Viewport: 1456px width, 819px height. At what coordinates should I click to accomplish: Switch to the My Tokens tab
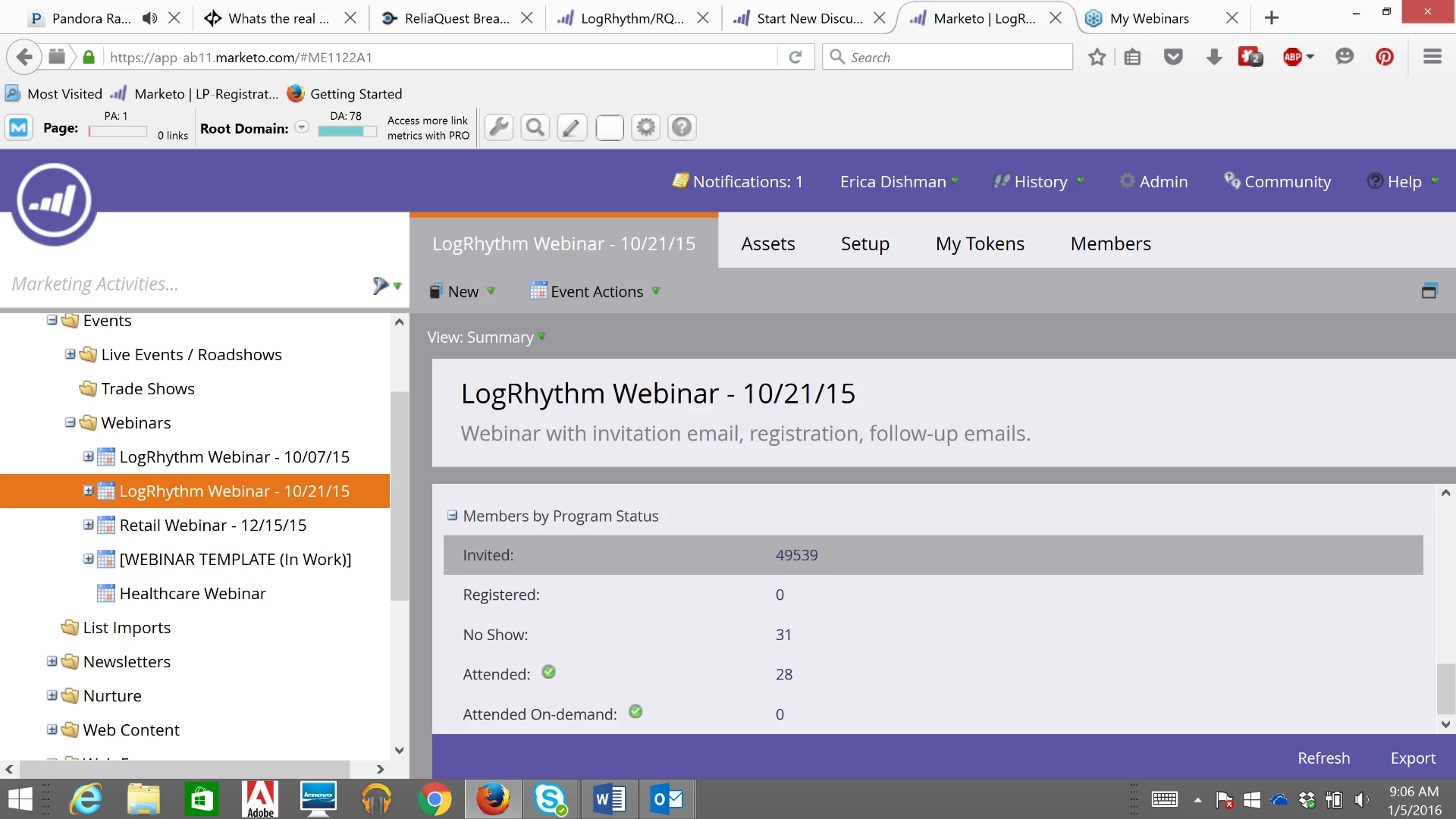coord(979,243)
